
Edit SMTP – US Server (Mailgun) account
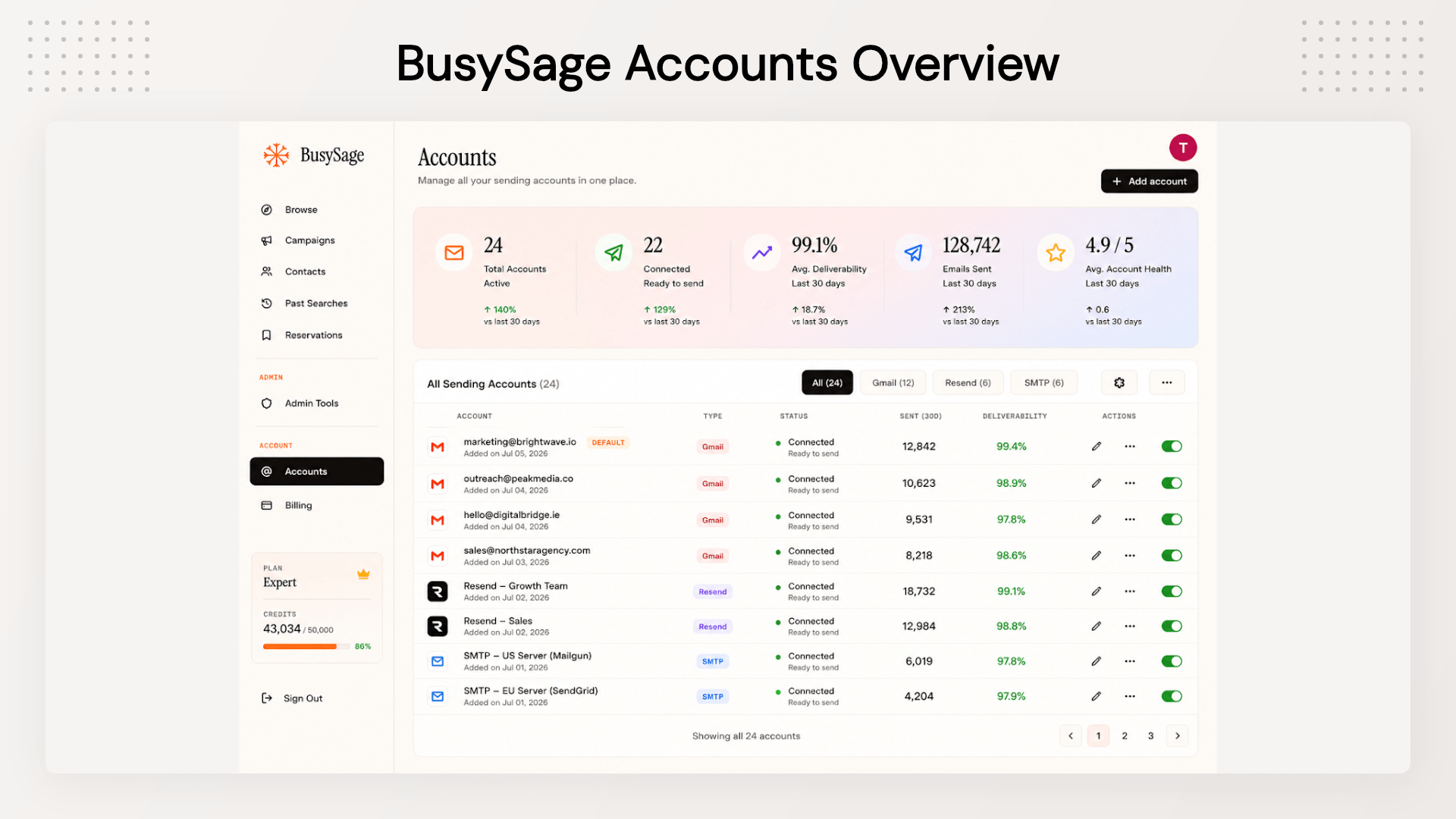(x=1097, y=661)
